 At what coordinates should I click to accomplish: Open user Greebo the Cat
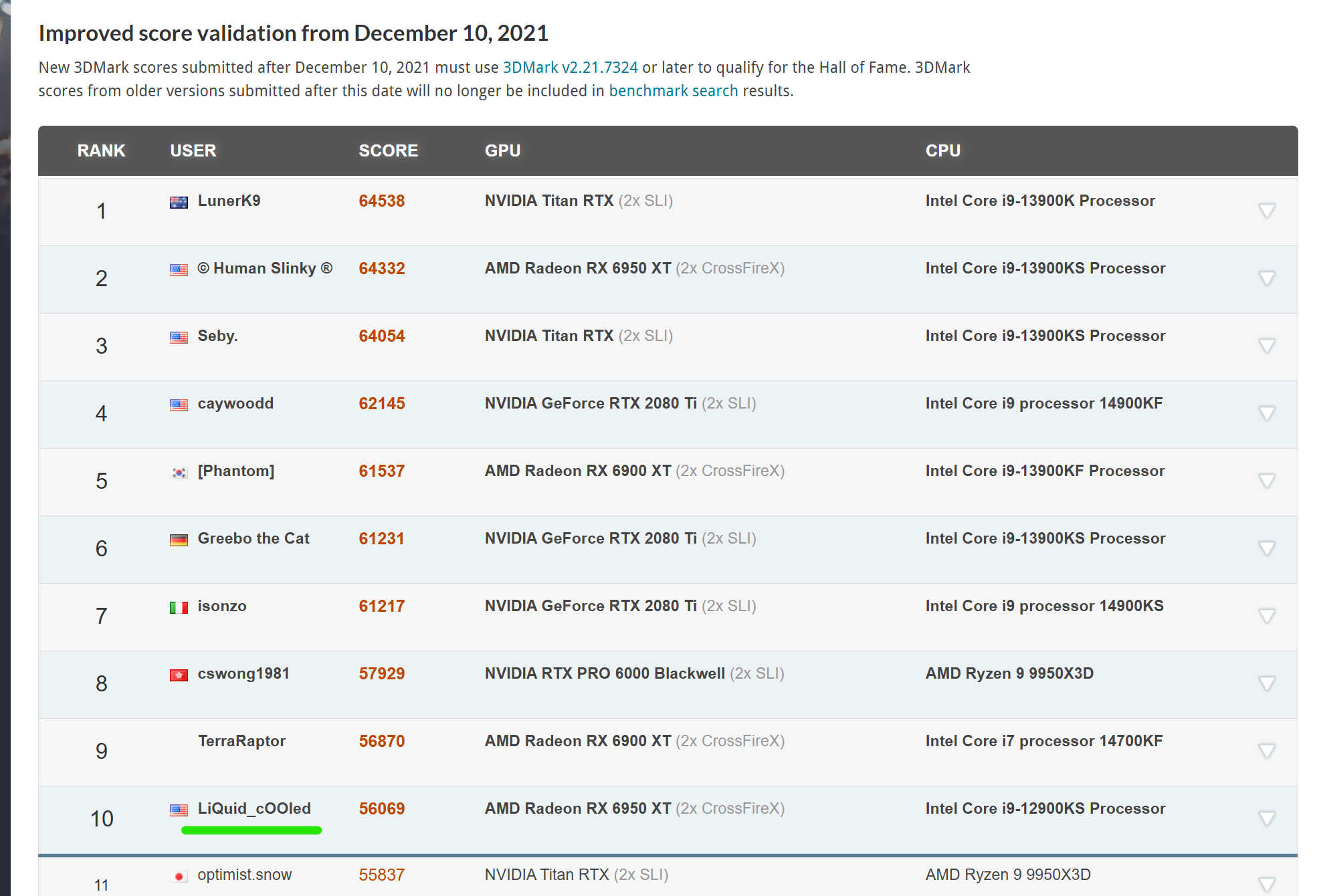click(253, 538)
